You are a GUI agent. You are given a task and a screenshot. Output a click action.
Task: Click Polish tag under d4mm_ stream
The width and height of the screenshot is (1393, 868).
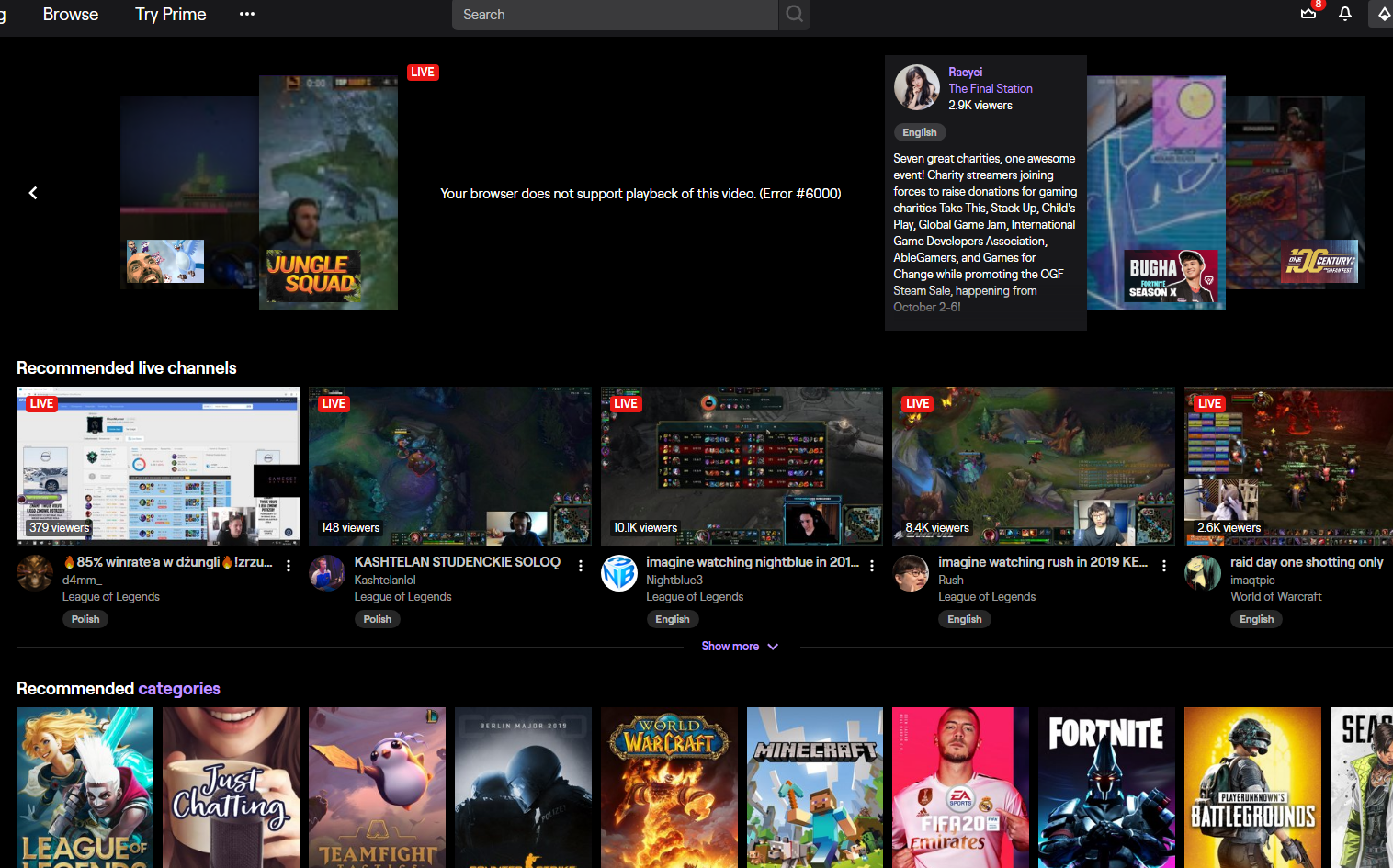(85, 619)
